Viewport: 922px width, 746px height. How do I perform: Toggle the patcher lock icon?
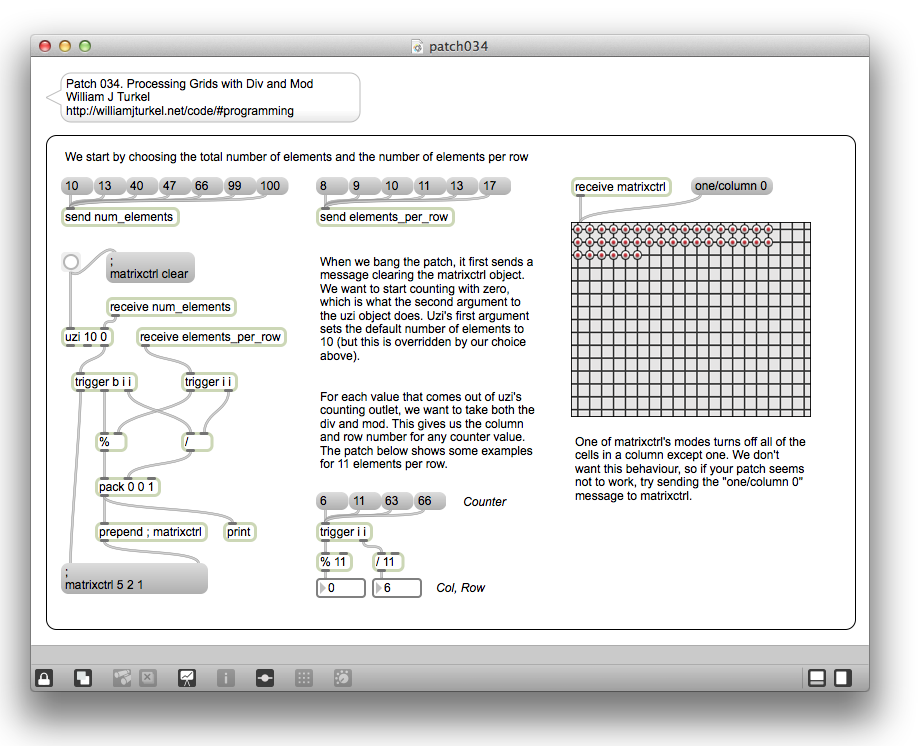44,678
